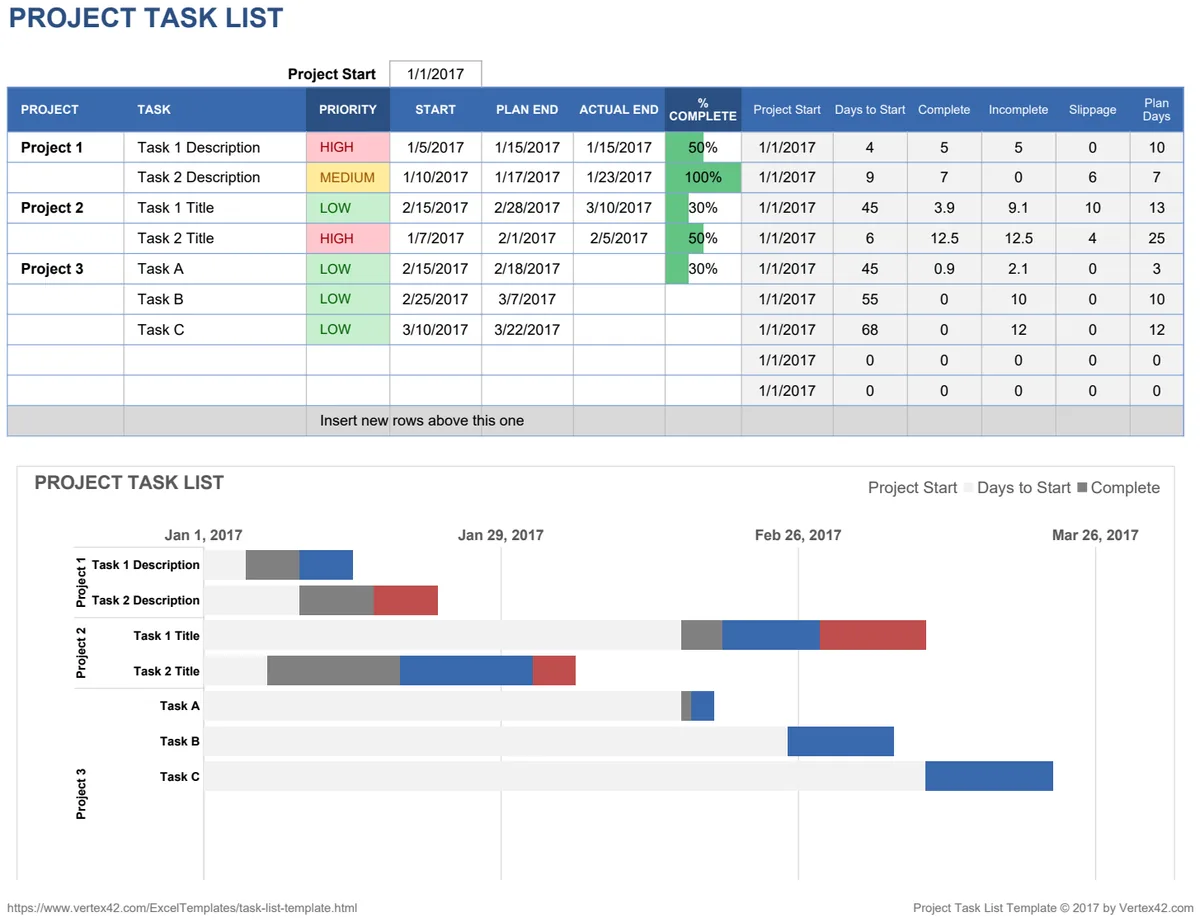Viewport: 1200px width, 922px height.
Task: Open the MEDIUM priority cell
Action: pos(348,178)
